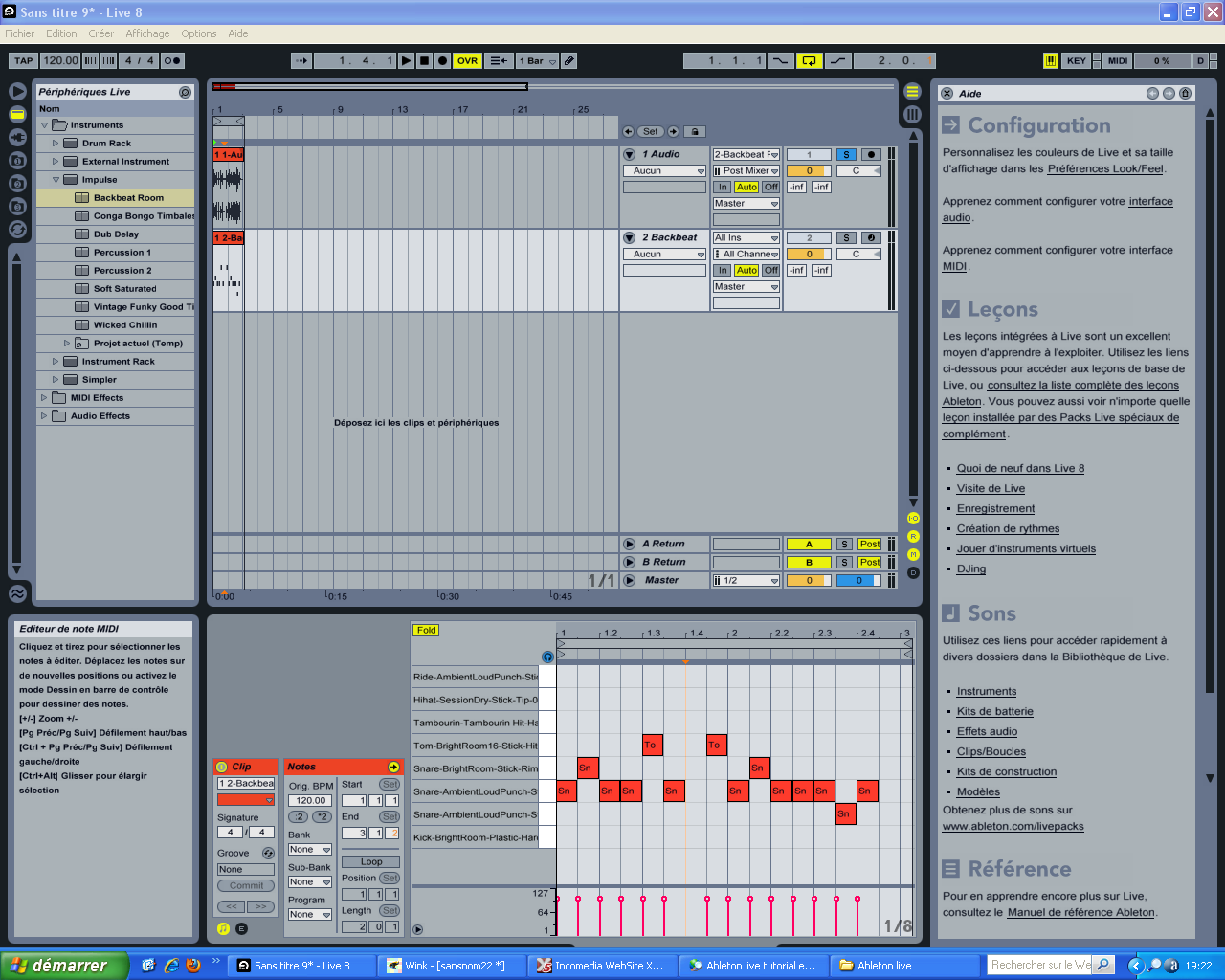Arm global Record button in transport
This screenshot has width=1225, height=980.
[442, 60]
